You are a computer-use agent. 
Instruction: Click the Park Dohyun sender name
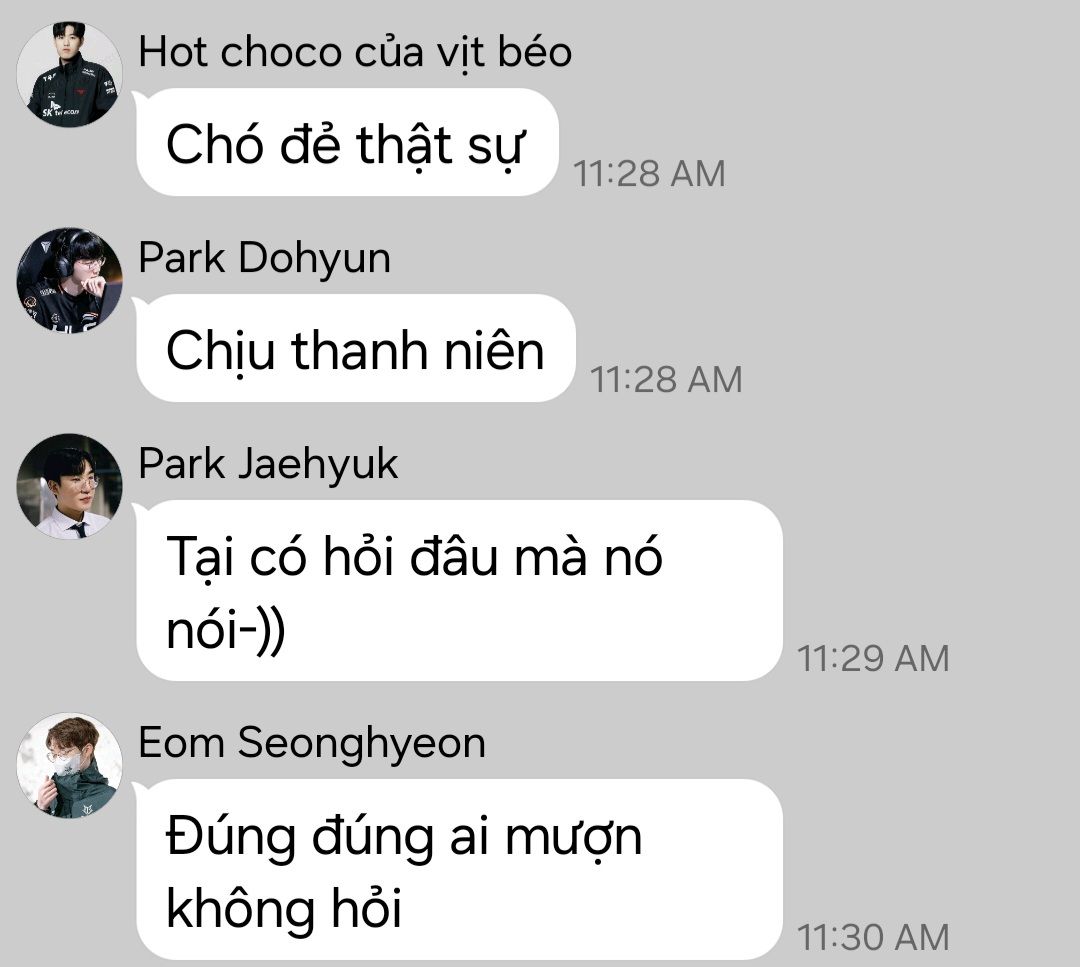[264, 258]
